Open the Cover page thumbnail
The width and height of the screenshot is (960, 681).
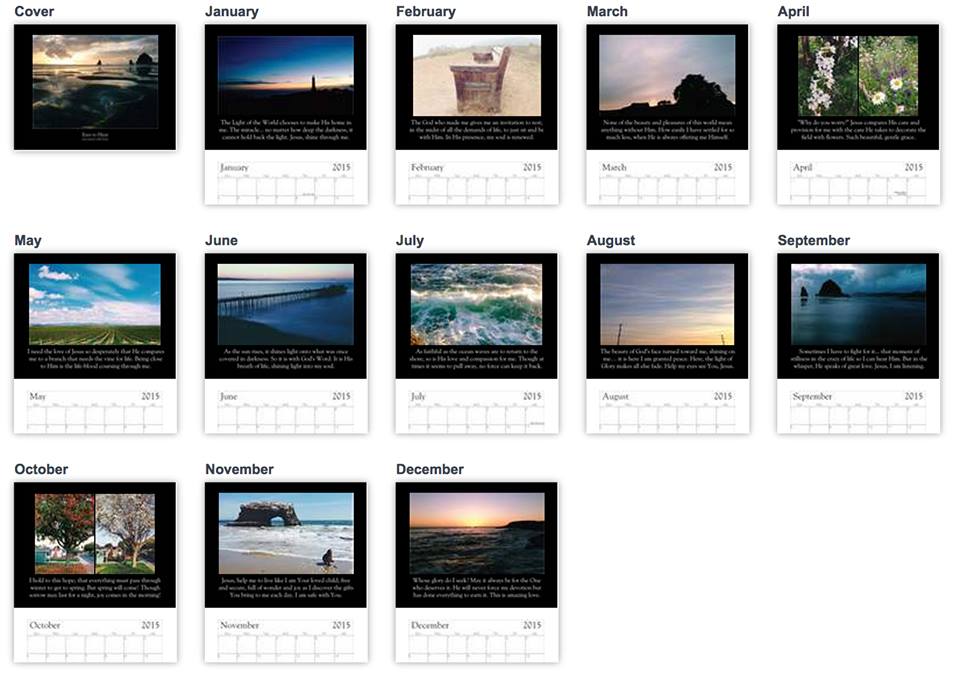click(x=95, y=87)
